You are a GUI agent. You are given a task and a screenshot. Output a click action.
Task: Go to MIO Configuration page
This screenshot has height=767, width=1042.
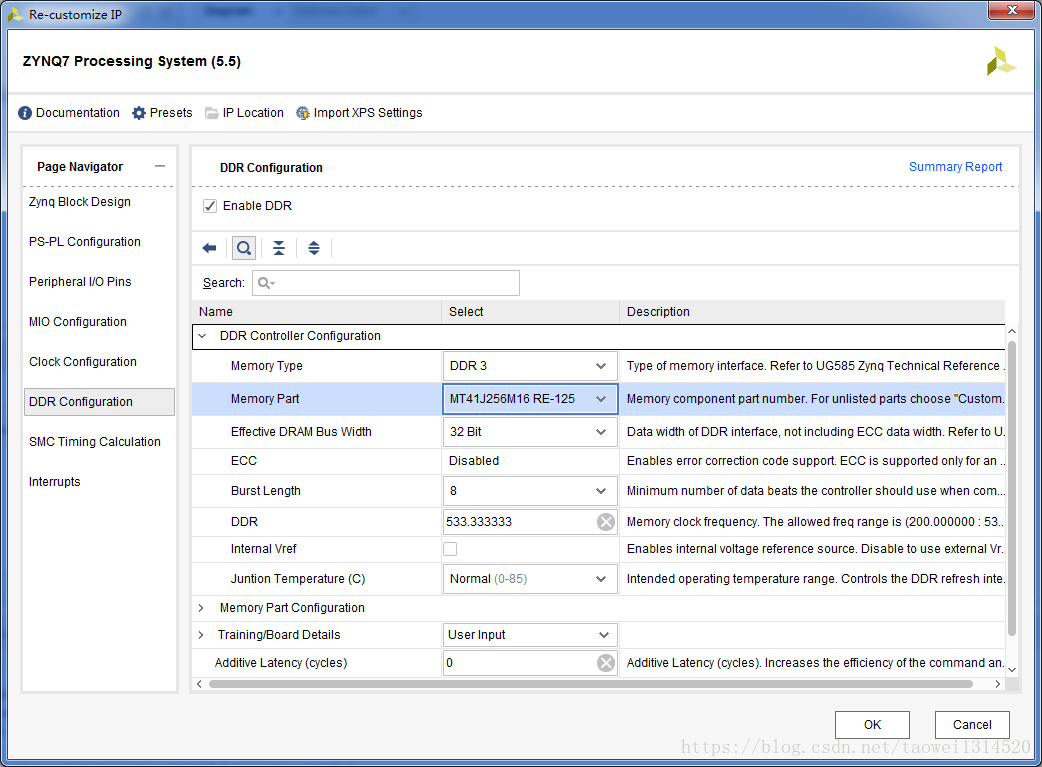(x=77, y=322)
